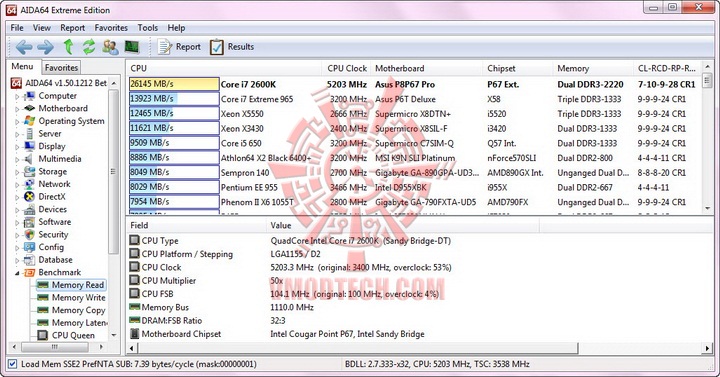Go up one level with green arrow
Viewport: 720px width, 377px height.
(68, 47)
